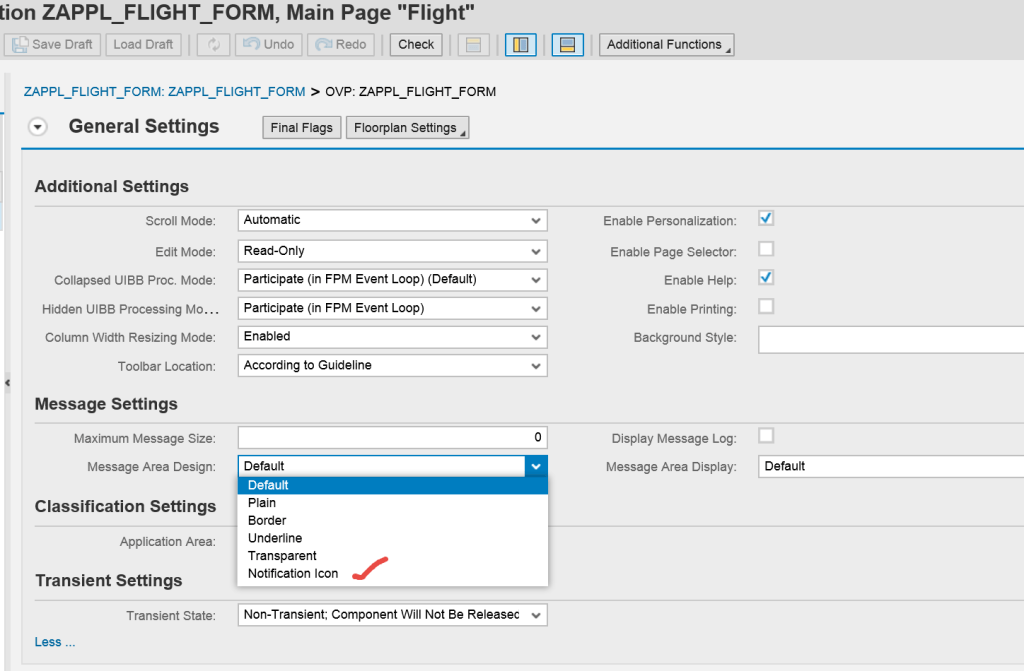Click the Load Draft button
Screen dimensions: 1024x671
click(143, 44)
